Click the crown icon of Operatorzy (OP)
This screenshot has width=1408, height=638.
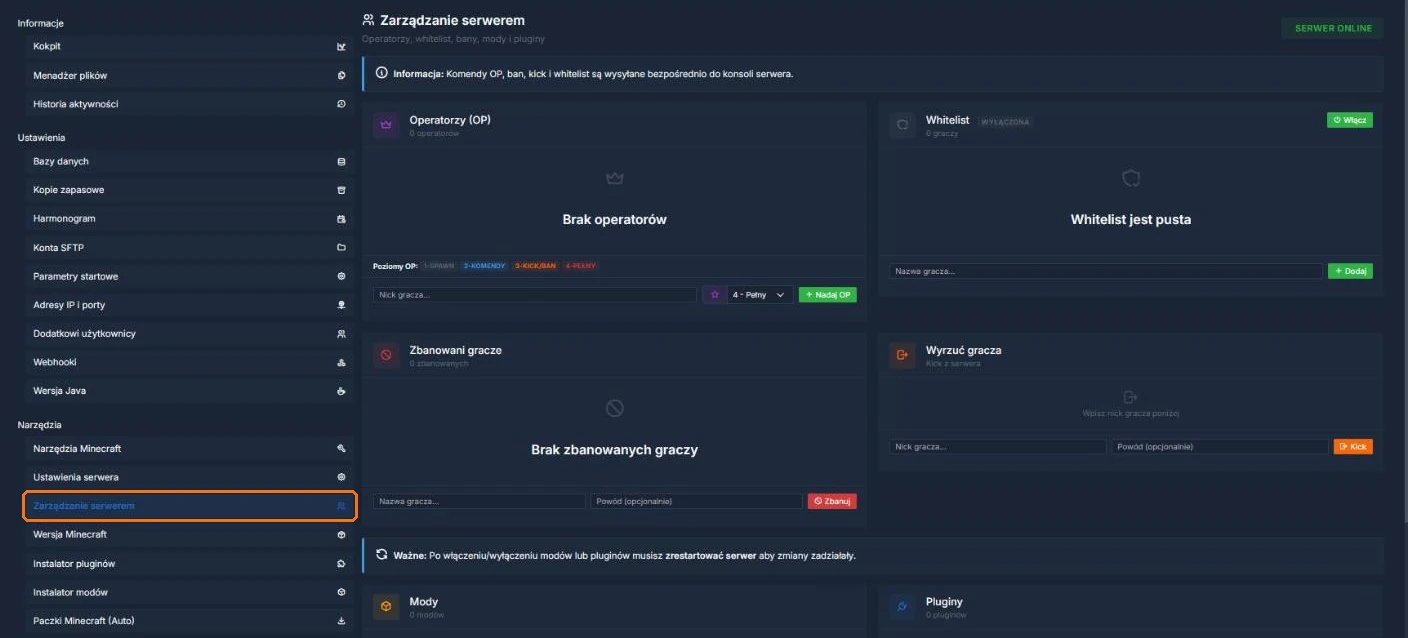pyautogui.click(x=386, y=125)
